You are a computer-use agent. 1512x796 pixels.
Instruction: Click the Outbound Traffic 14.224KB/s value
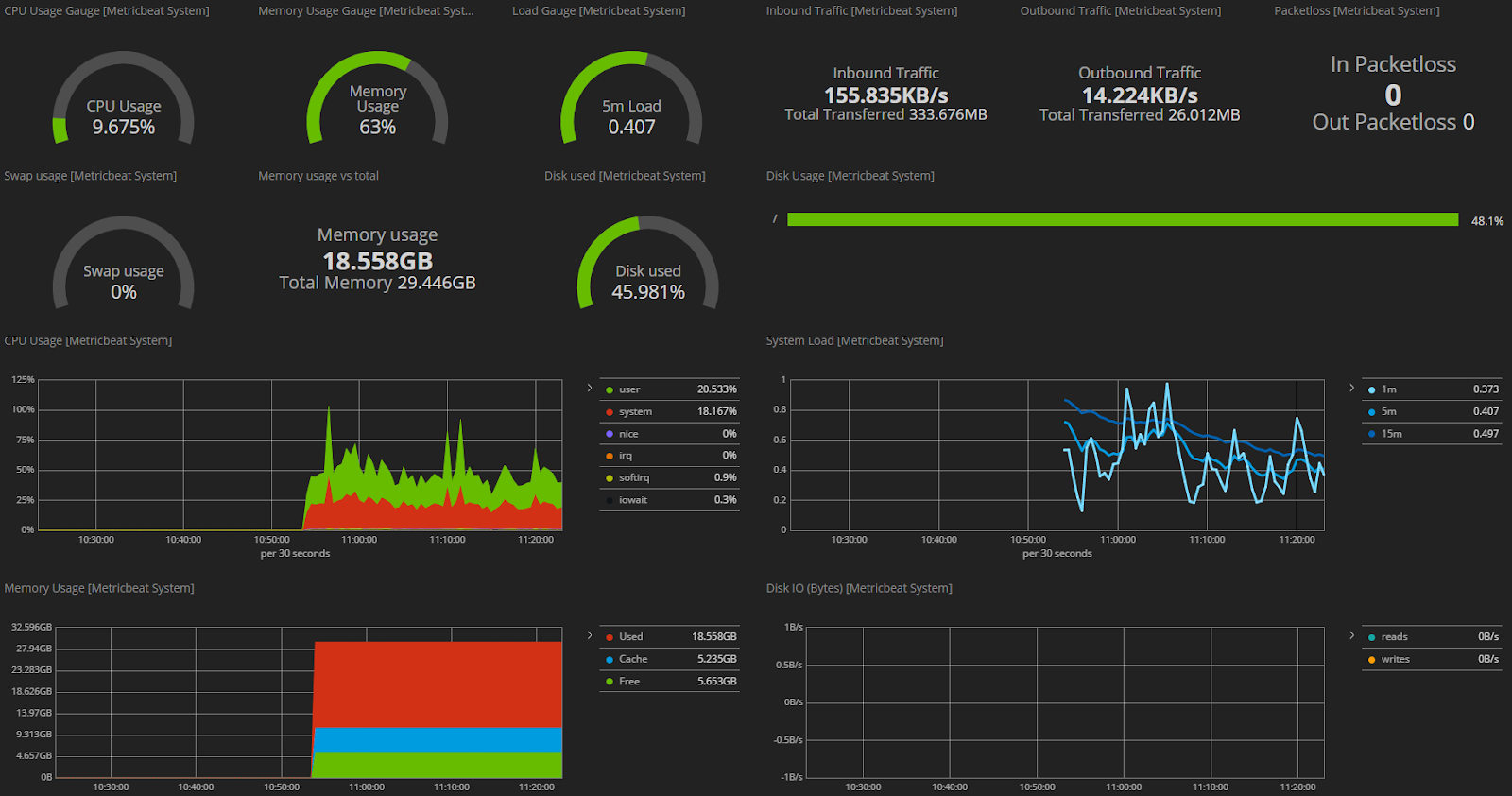[x=1140, y=95]
